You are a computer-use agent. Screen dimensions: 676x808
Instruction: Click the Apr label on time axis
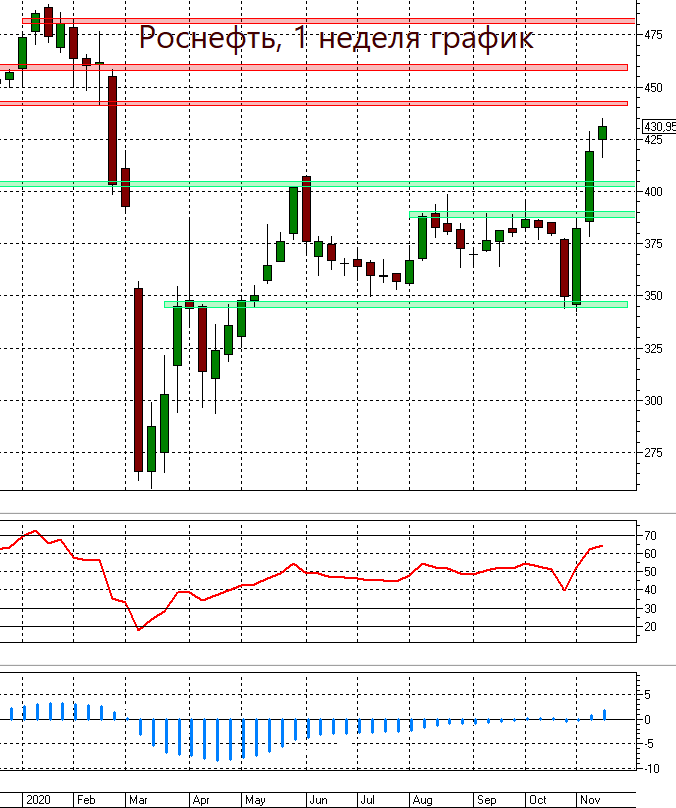[201, 800]
